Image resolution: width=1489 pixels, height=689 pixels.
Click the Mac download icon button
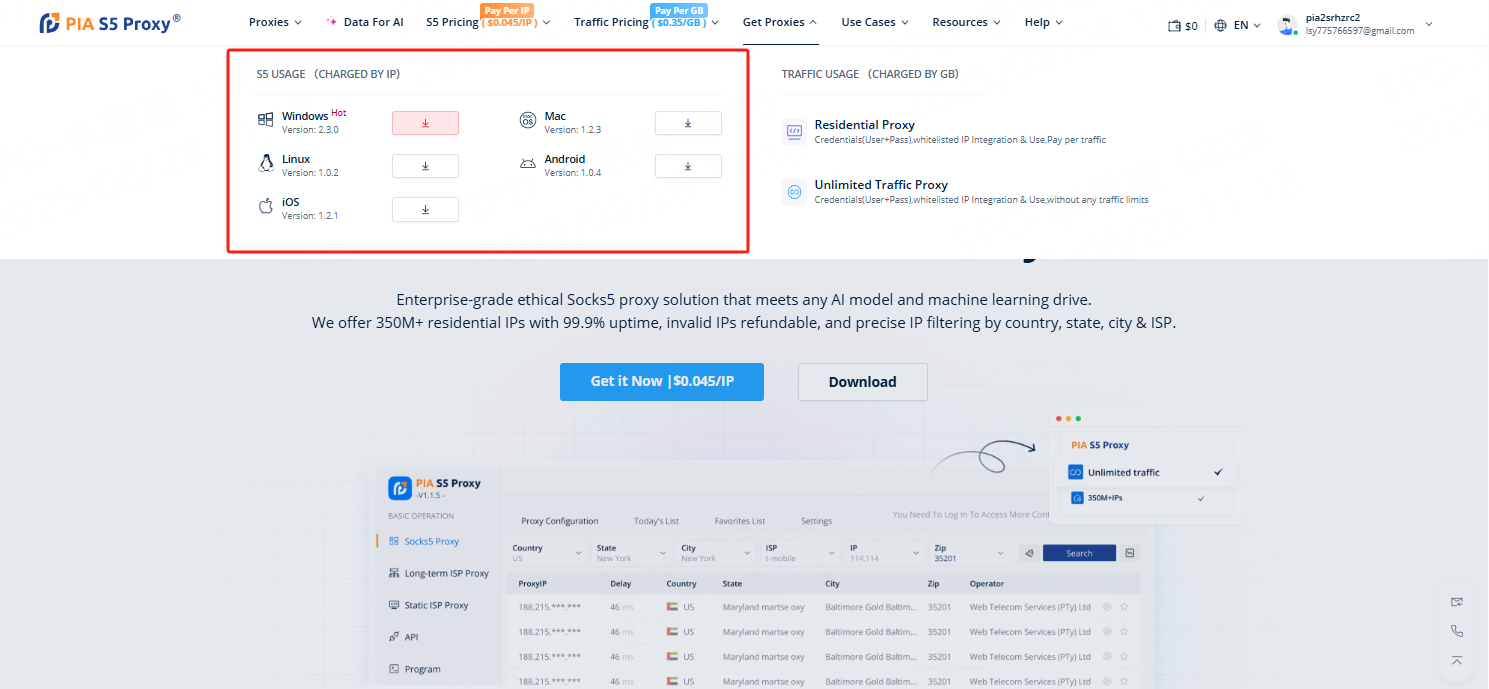click(688, 123)
